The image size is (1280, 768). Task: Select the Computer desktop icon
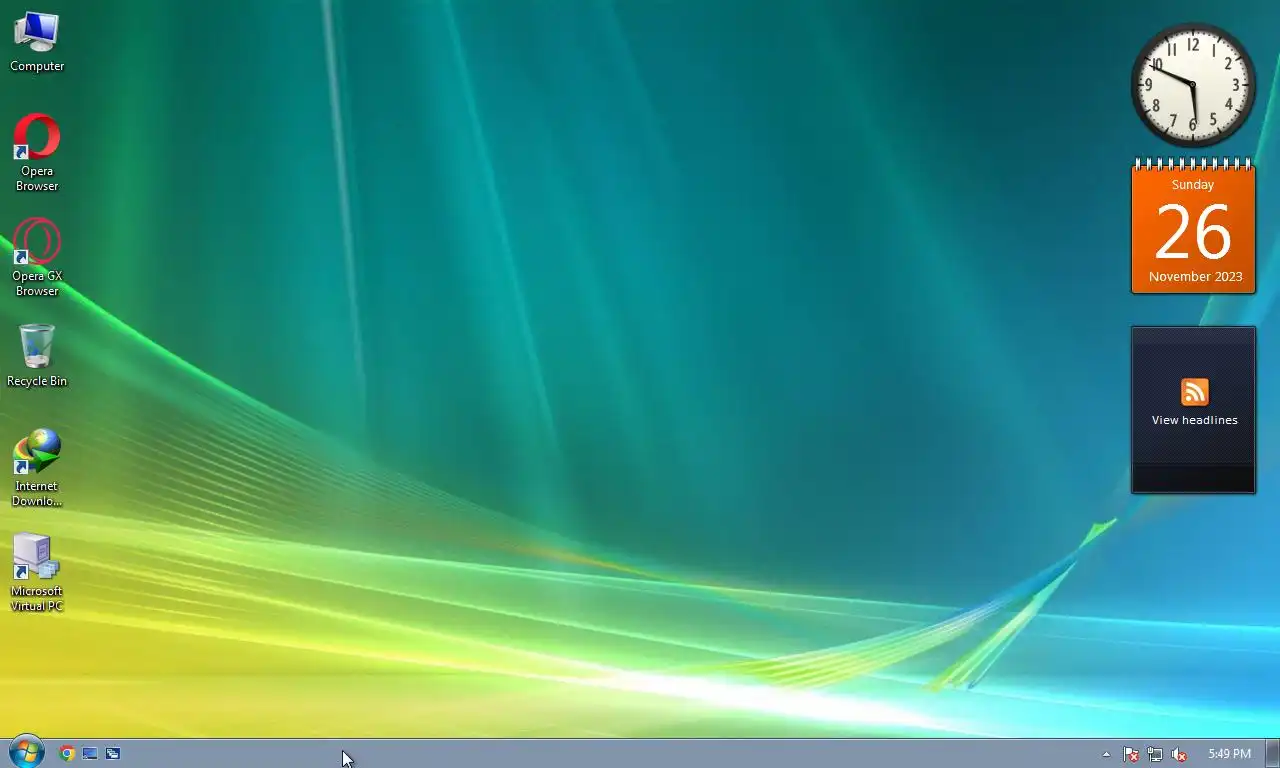click(37, 41)
